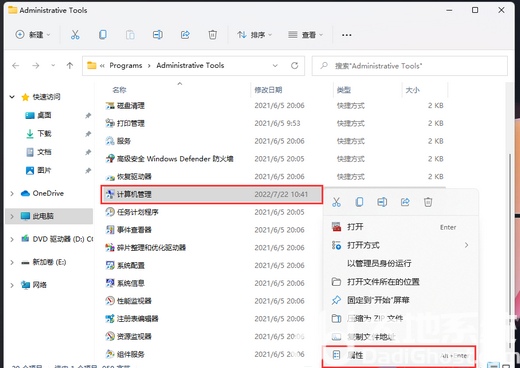Image resolution: width=520 pixels, height=368 pixels.
Task: Select 下载 in the navigation pane
Action: coord(44,134)
